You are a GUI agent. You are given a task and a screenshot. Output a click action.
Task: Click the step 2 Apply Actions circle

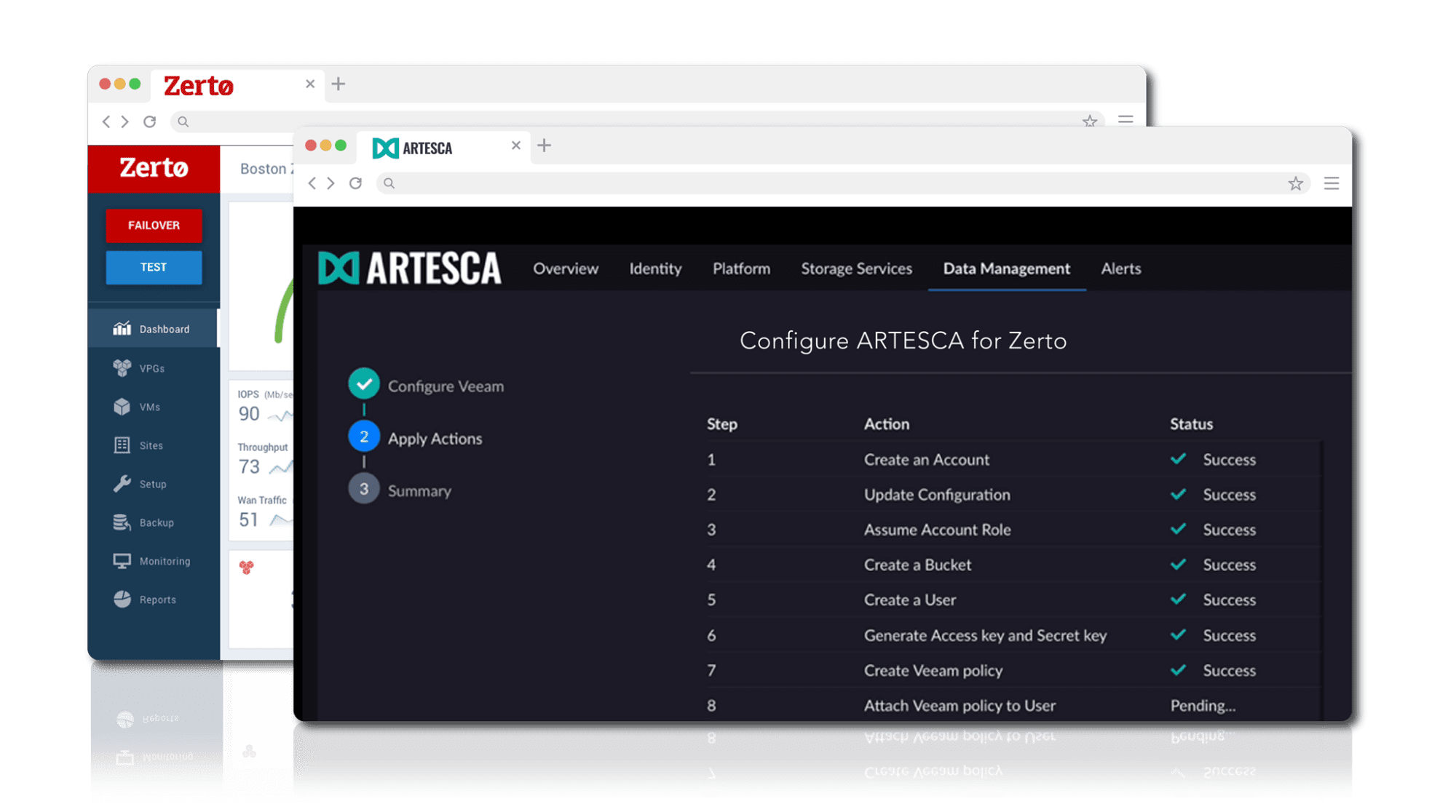(363, 437)
